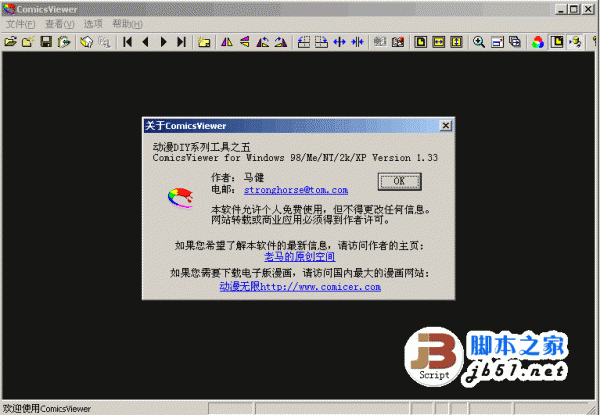
Task: Click the folder with sparkle icon
Action: 28,42
